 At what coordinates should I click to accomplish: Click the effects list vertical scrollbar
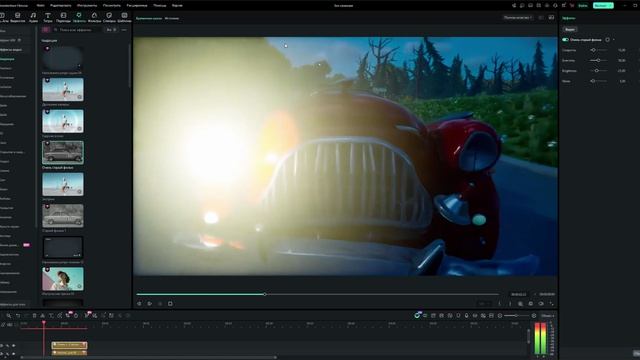click(x=130, y=65)
